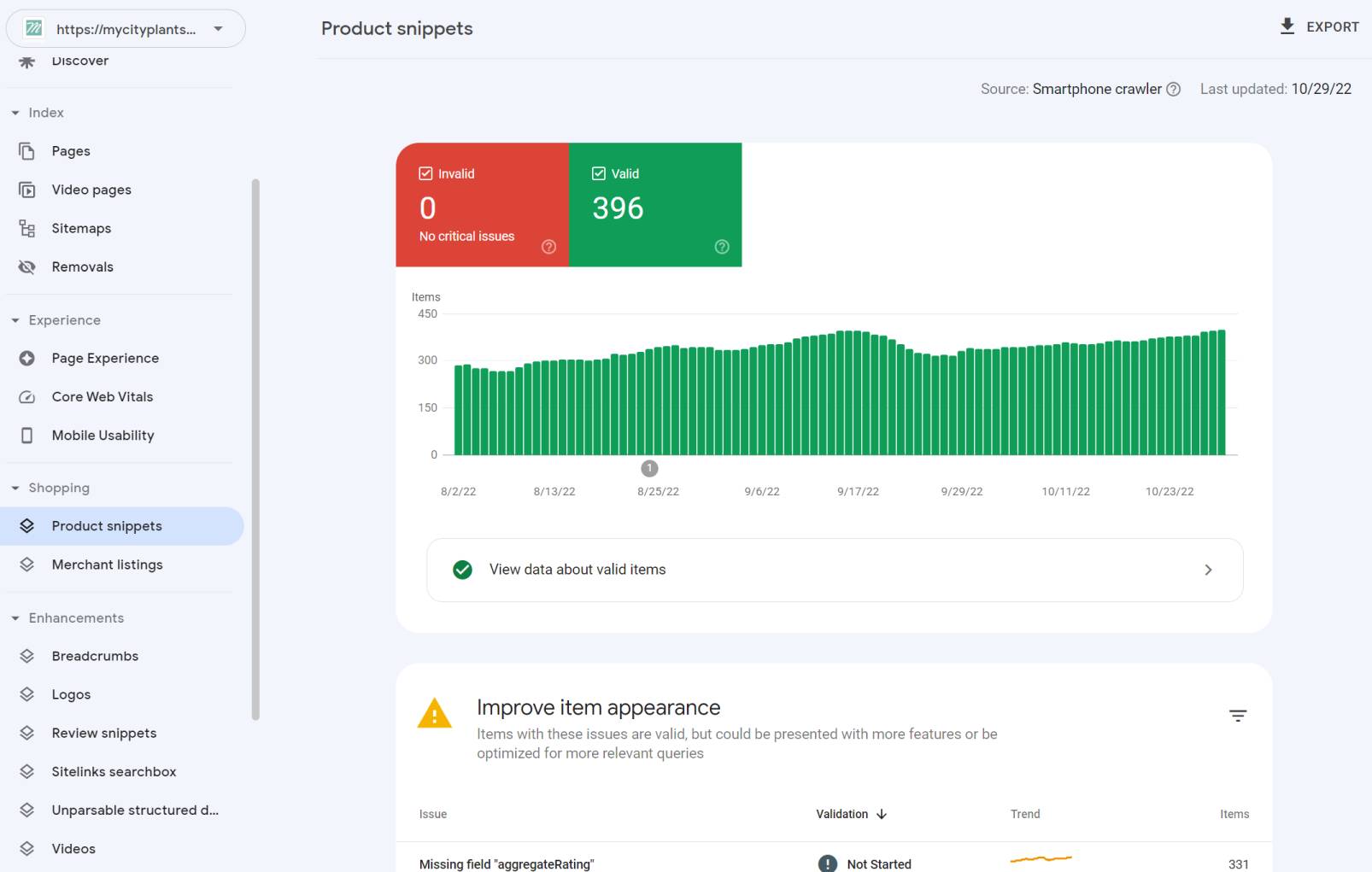Open Sitelinks searchbox report
Image resolution: width=1372 pixels, height=872 pixels.
tap(114, 771)
